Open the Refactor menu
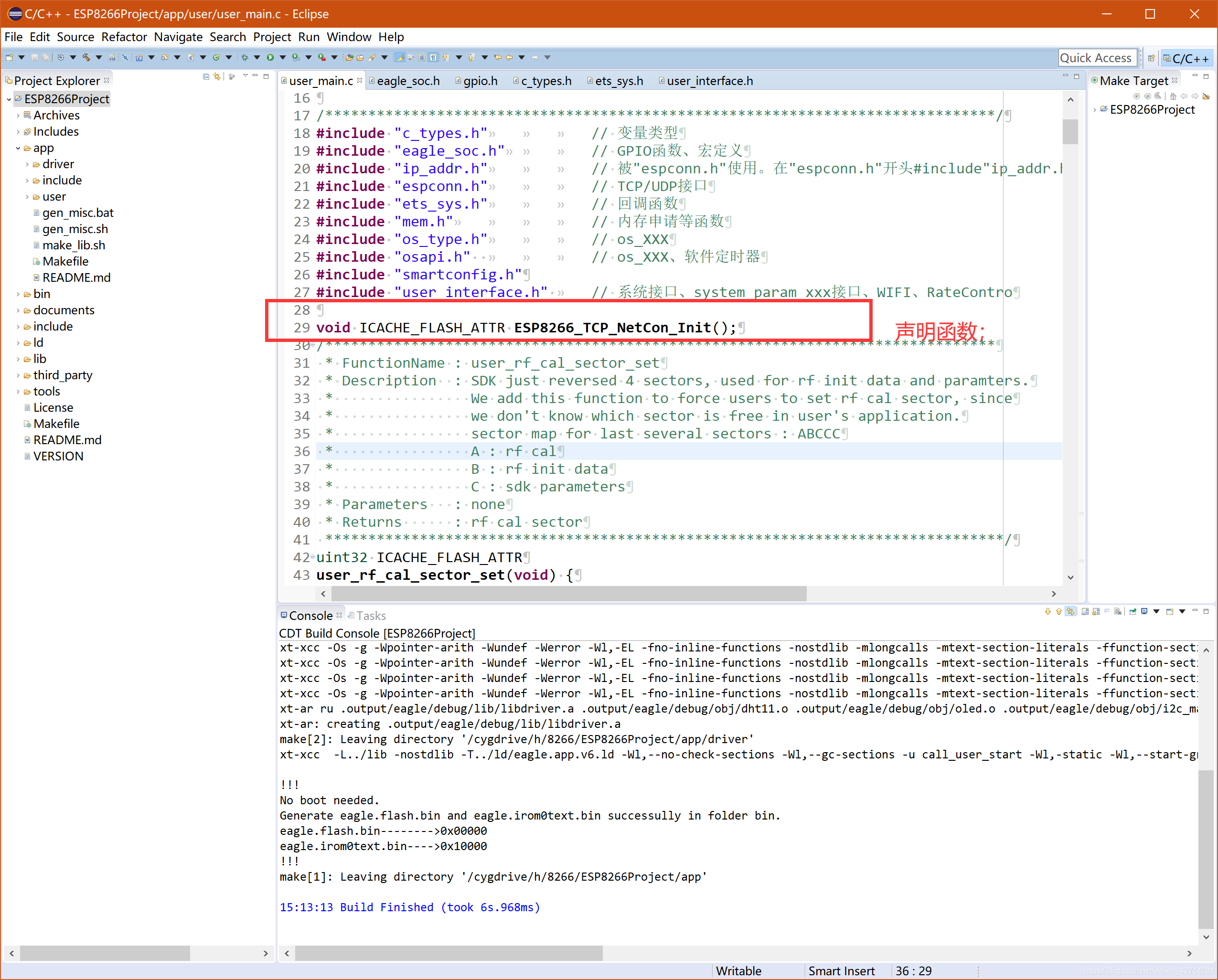The width and height of the screenshot is (1218, 980). pos(124,37)
